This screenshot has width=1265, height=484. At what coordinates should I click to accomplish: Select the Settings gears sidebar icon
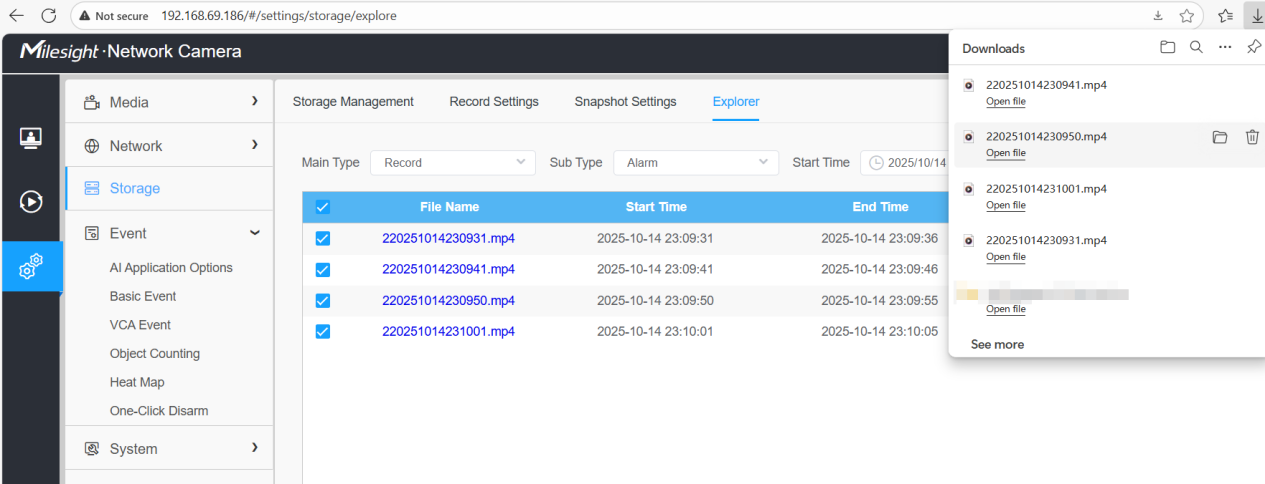pos(31,266)
